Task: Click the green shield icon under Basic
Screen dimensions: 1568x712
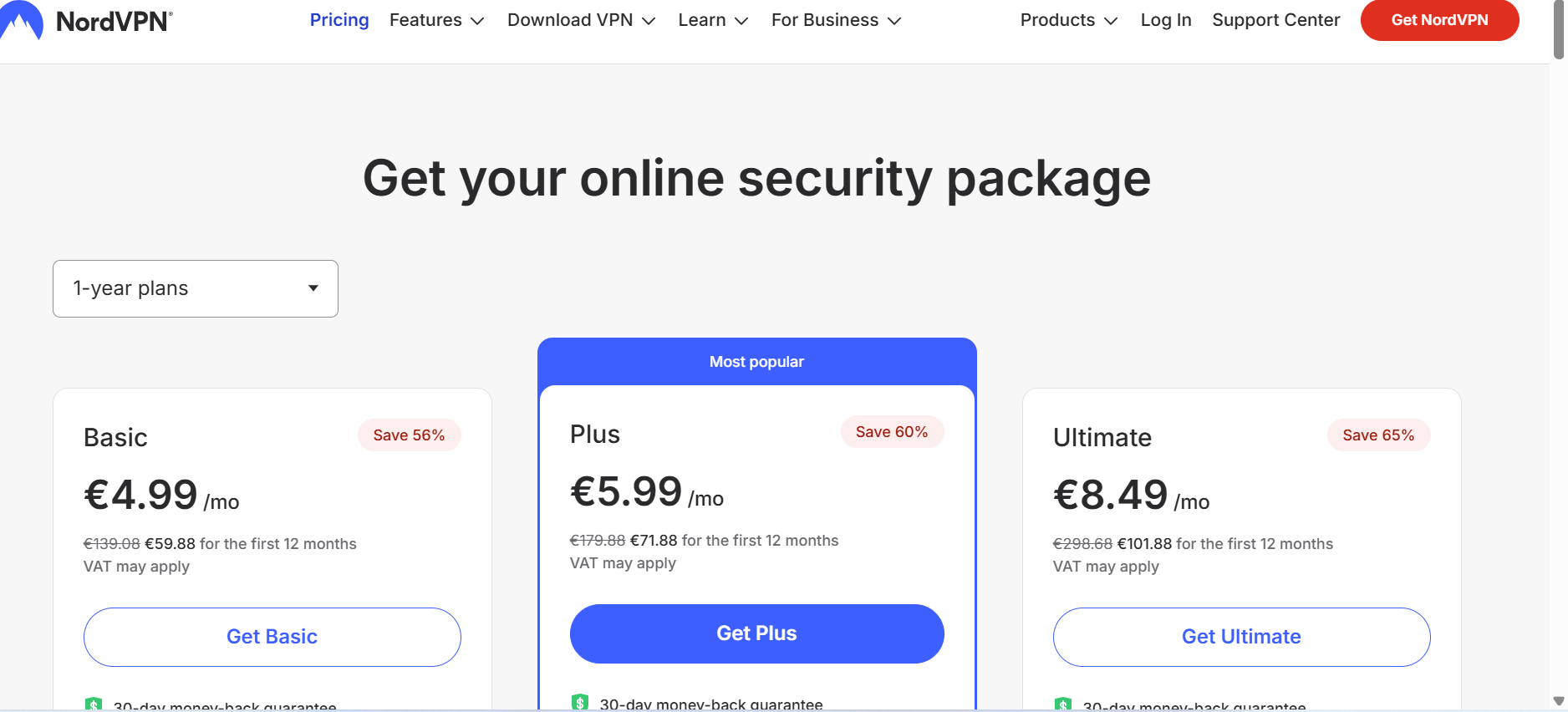Action: click(94, 704)
